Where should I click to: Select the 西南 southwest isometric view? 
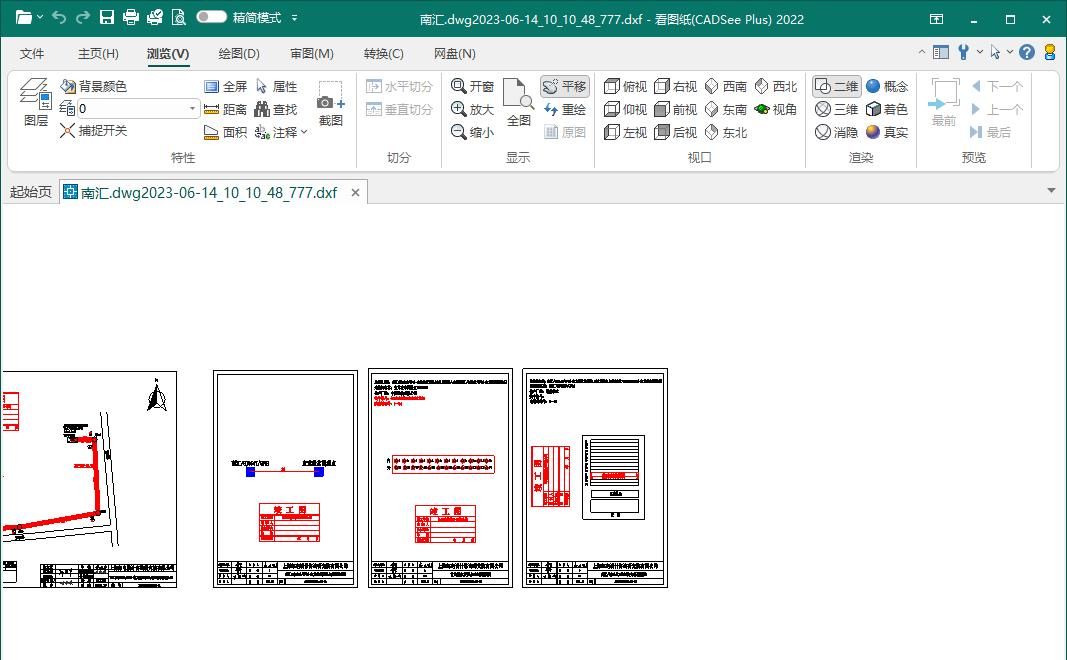[726, 86]
